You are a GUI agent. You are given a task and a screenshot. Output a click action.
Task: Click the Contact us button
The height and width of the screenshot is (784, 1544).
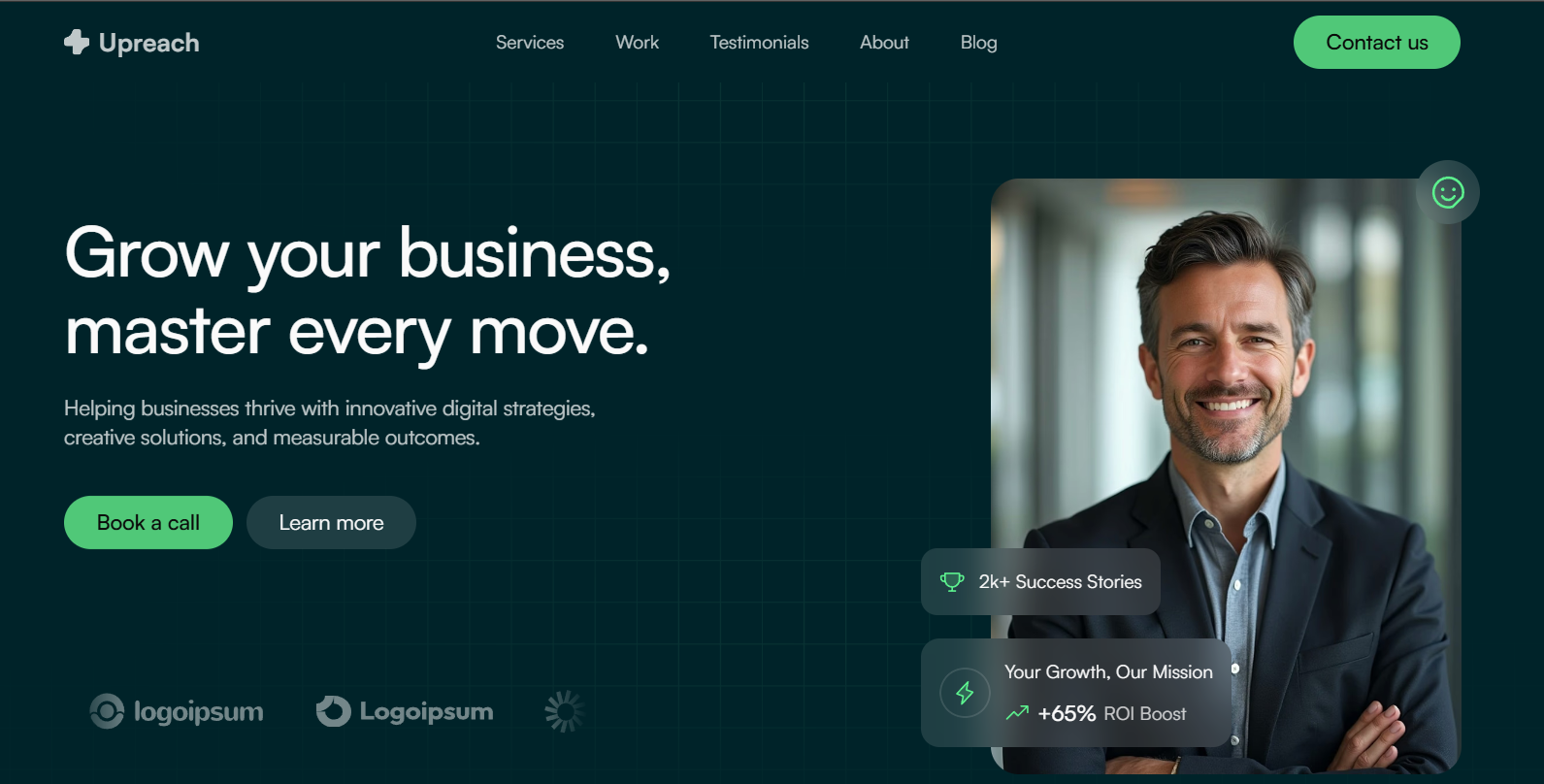pos(1376,43)
